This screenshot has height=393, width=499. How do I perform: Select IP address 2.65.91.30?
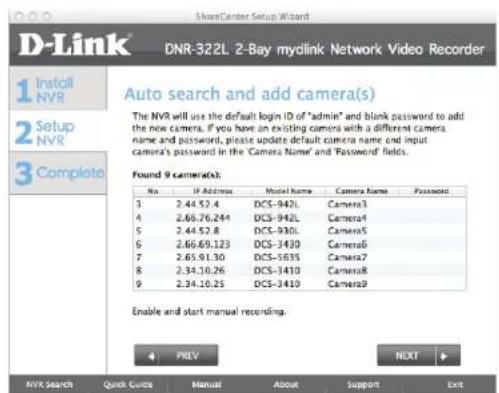pyautogui.click(x=200, y=257)
